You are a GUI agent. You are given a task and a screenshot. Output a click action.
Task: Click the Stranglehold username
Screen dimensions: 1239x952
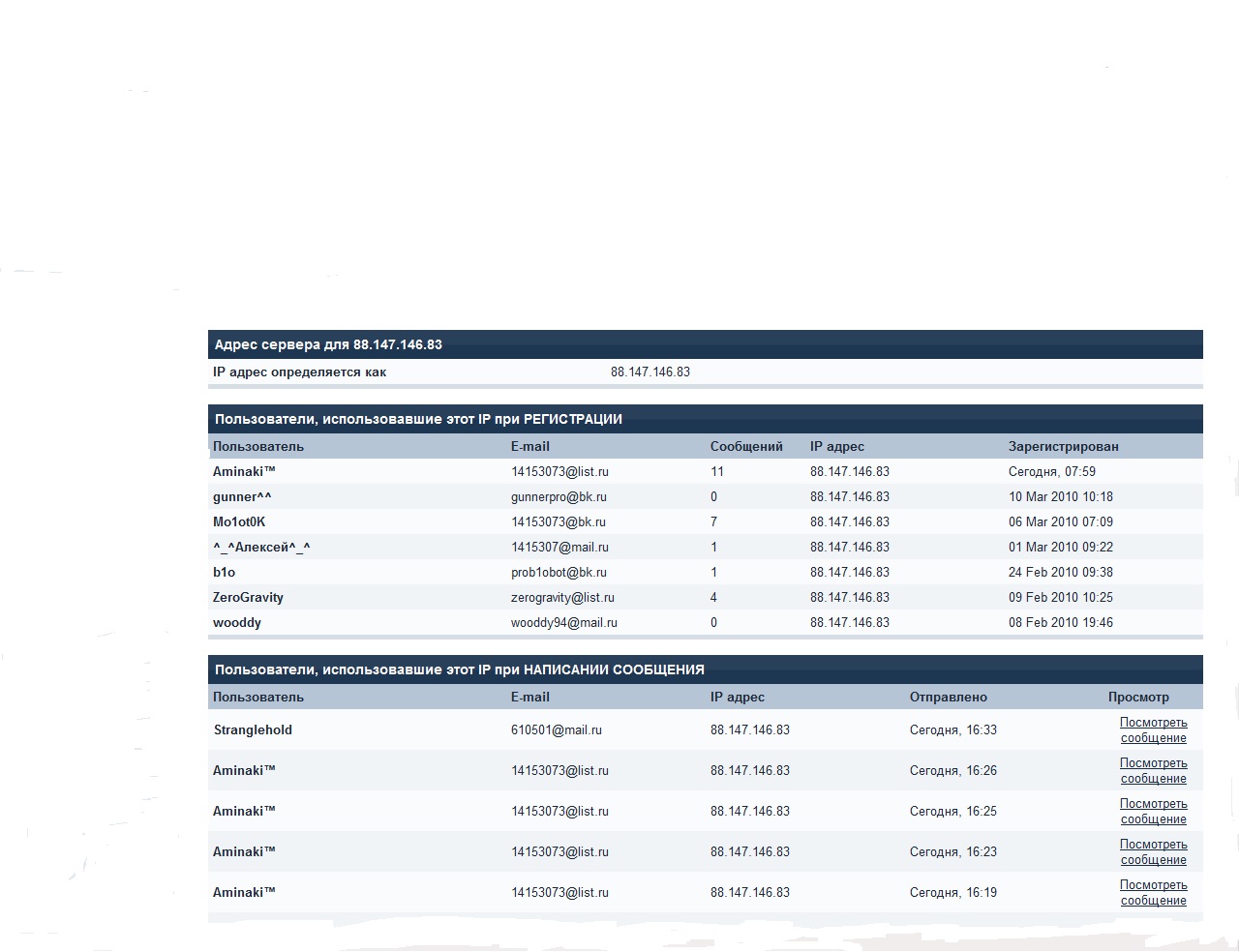click(253, 730)
